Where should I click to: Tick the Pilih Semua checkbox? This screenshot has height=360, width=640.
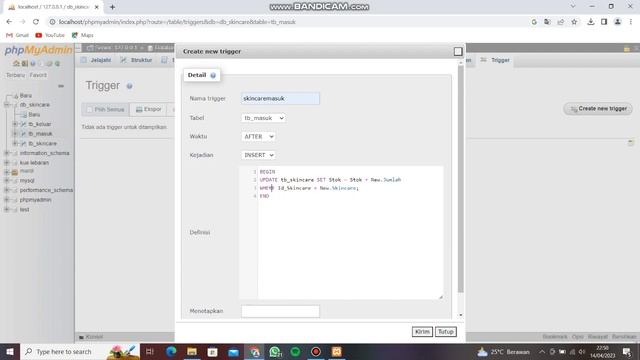click(x=89, y=110)
